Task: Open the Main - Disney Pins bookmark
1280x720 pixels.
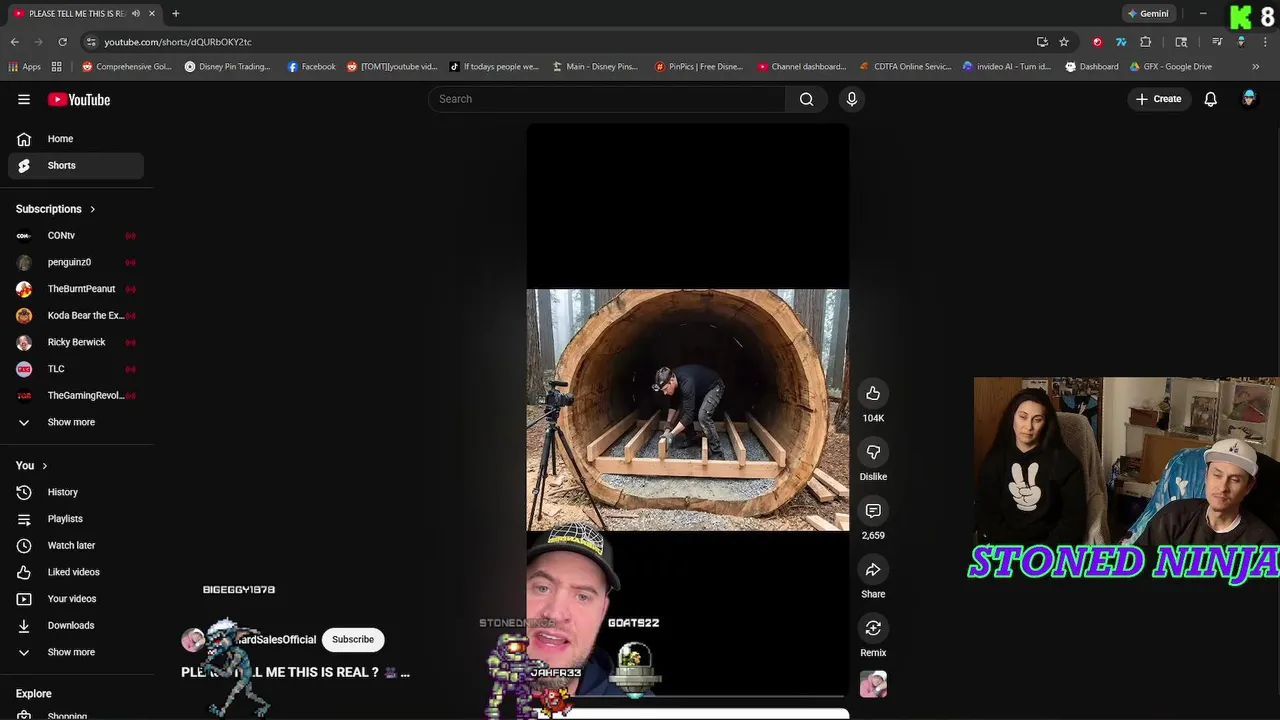Action: (595, 67)
